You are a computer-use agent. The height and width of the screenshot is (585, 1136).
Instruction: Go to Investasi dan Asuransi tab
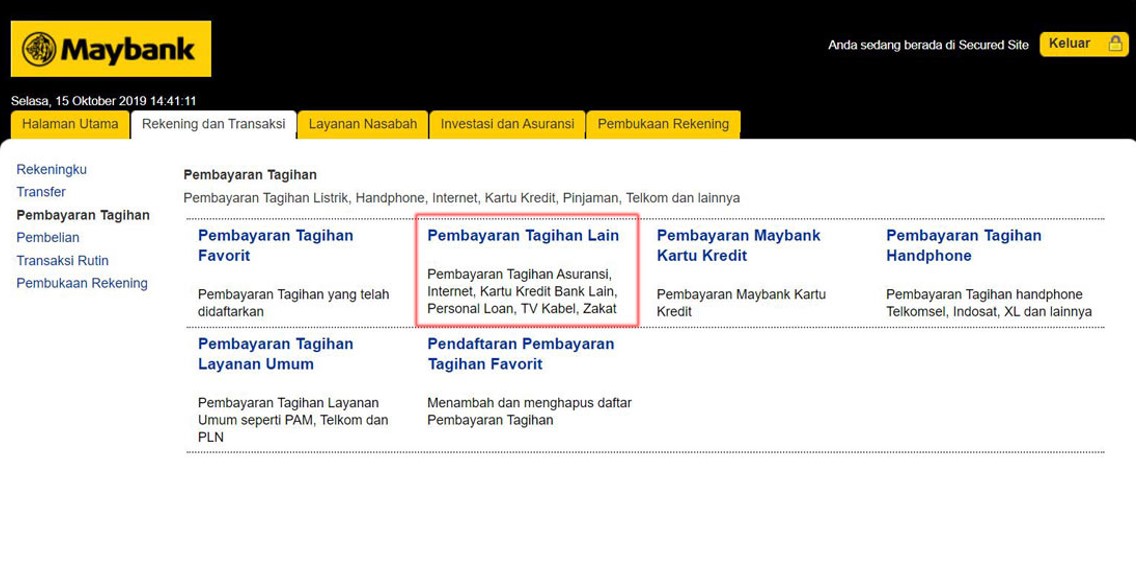coord(507,124)
